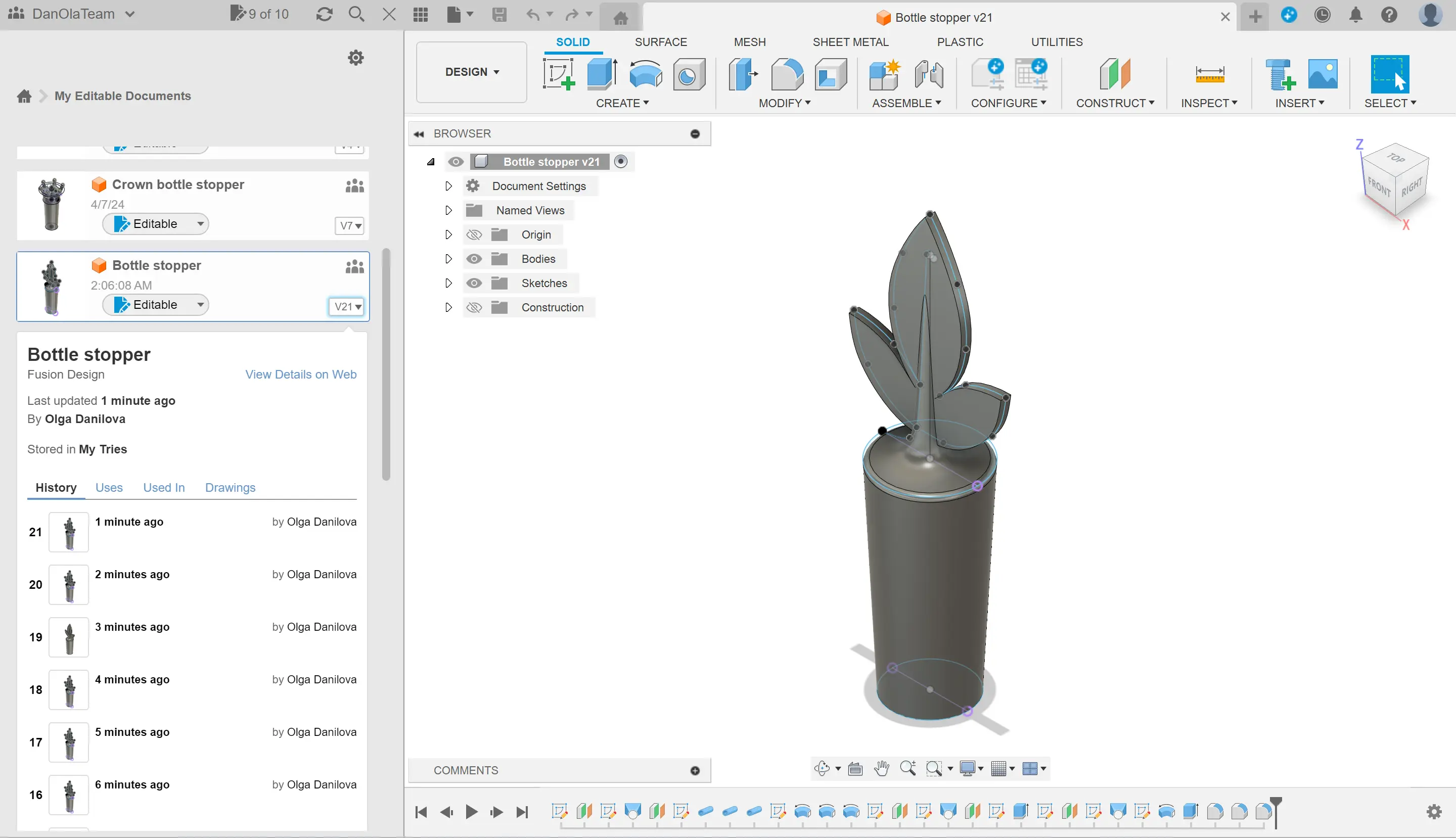Click the My Editable Documents breadcrumb
Viewport: 1456px width, 838px height.
click(123, 96)
